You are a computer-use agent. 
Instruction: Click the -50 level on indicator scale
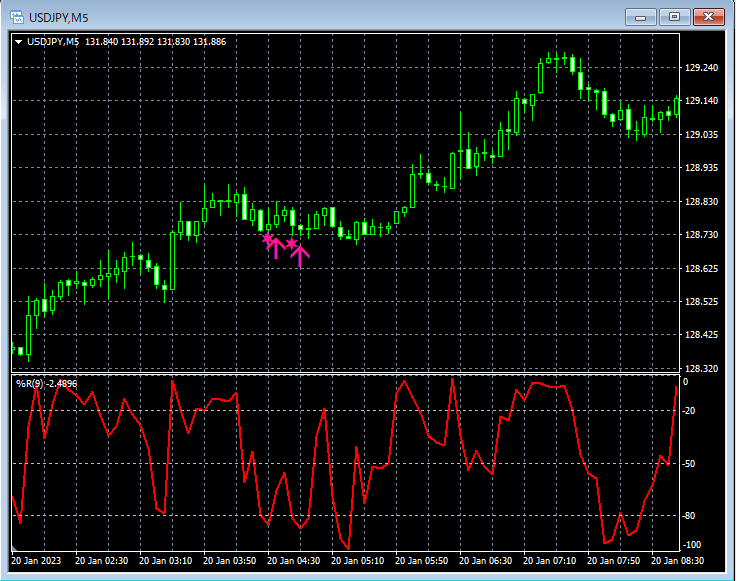click(x=689, y=464)
